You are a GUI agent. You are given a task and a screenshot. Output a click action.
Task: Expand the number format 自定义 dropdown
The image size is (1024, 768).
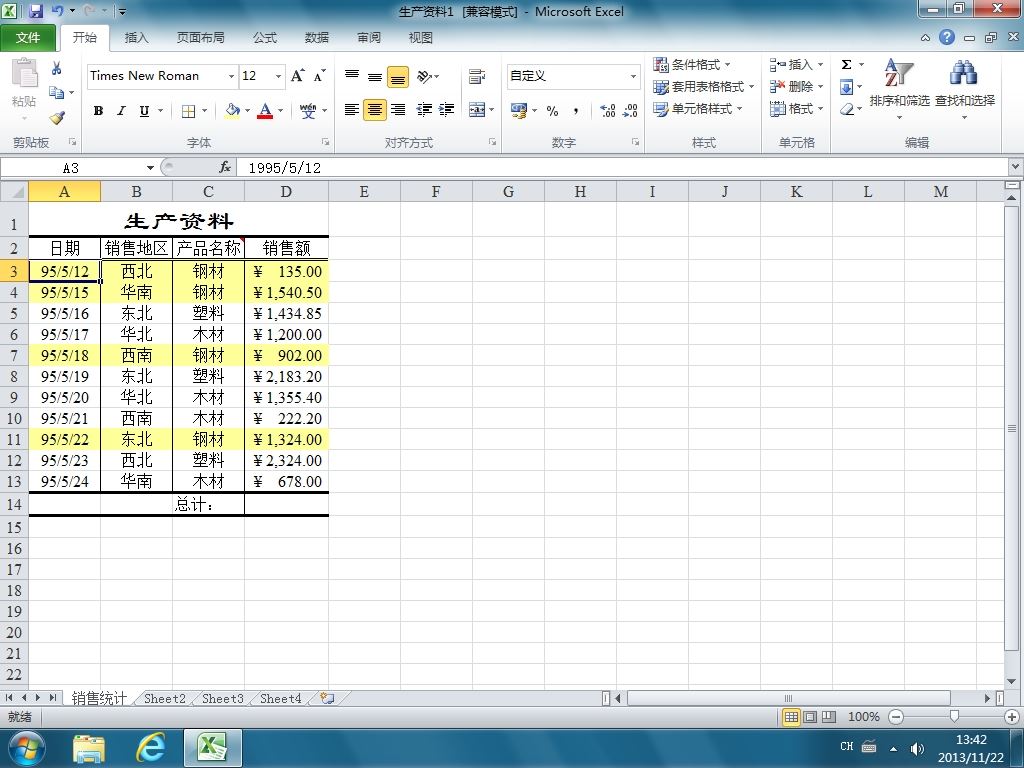633,76
